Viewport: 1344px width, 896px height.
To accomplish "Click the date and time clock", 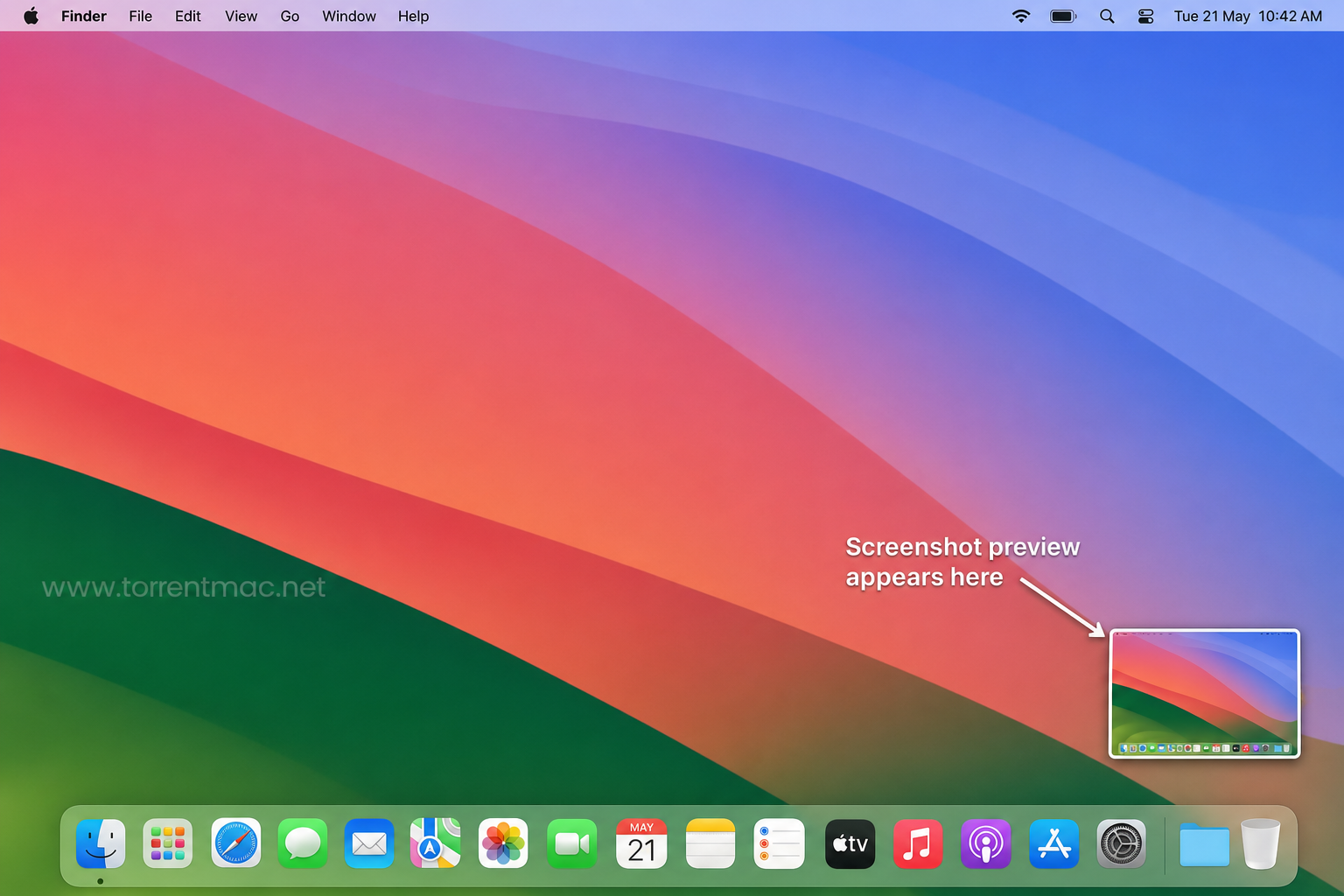I will point(1248,16).
